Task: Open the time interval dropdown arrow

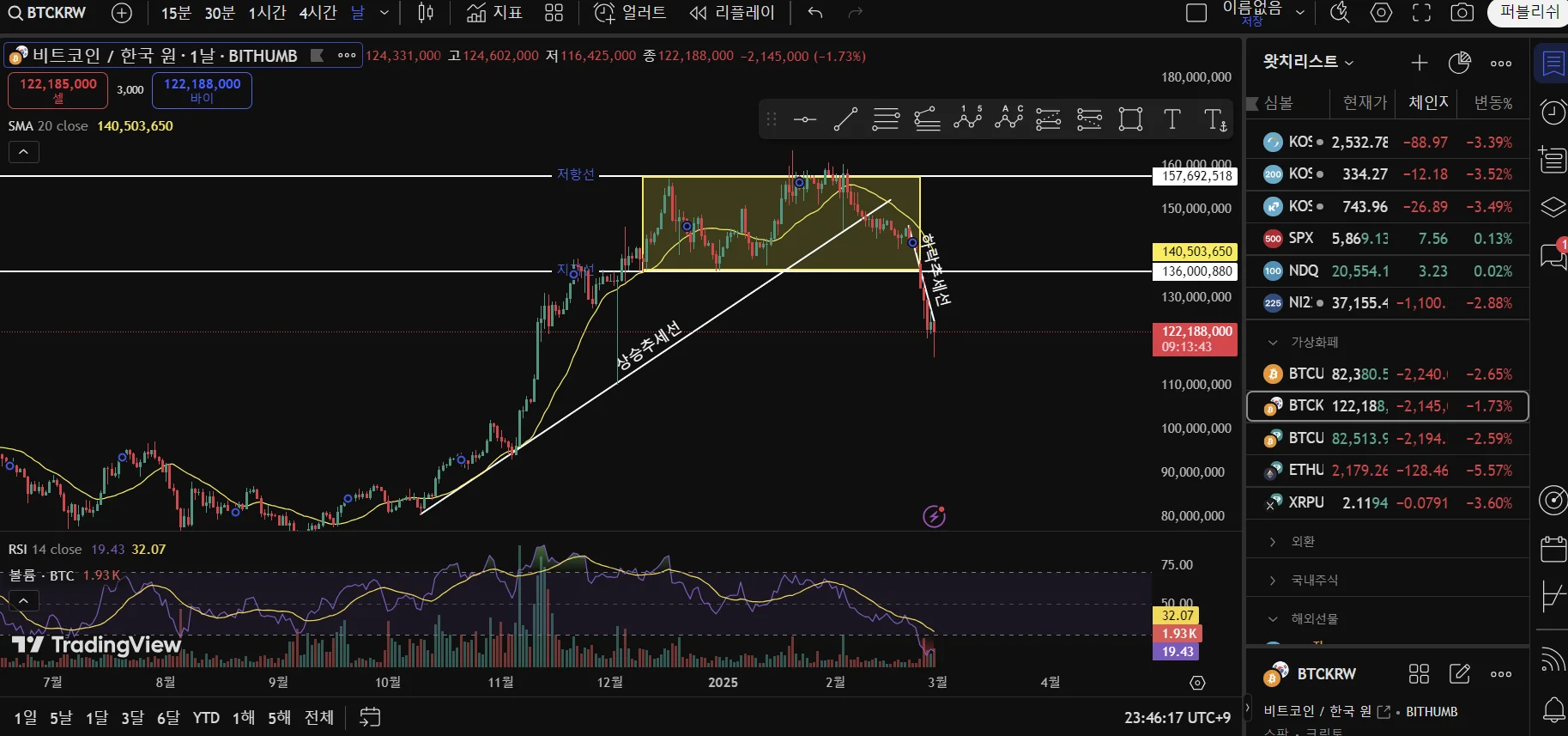Action: pyautogui.click(x=384, y=13)
